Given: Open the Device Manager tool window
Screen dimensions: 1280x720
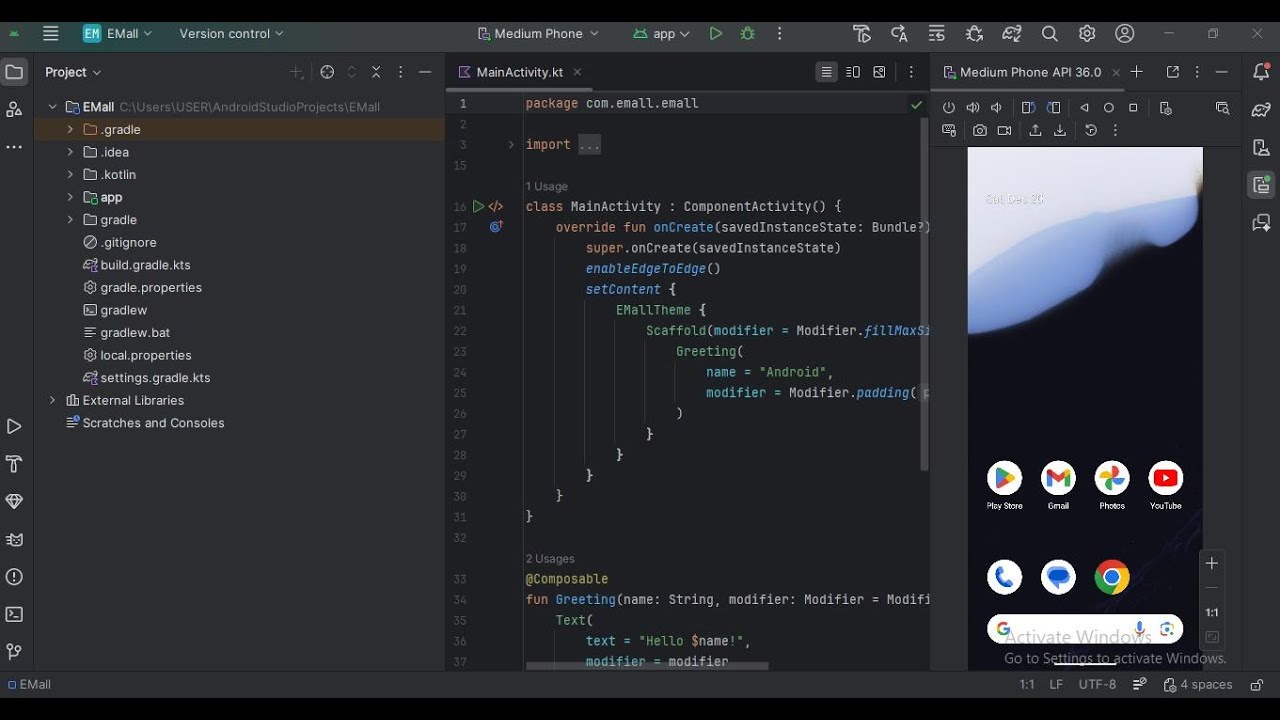Looking at the screenshot, I should tap(1261, 147).
